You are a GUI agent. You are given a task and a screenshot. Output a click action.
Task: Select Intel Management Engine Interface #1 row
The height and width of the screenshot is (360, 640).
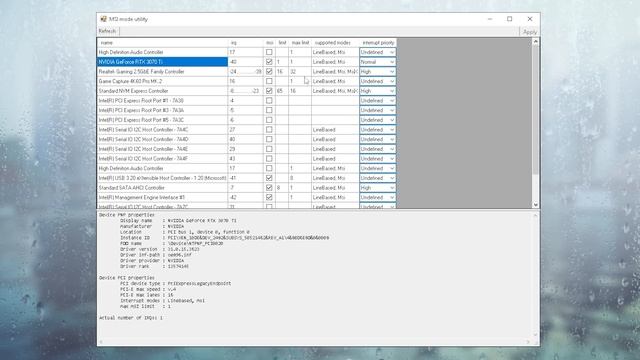point(162,197)
